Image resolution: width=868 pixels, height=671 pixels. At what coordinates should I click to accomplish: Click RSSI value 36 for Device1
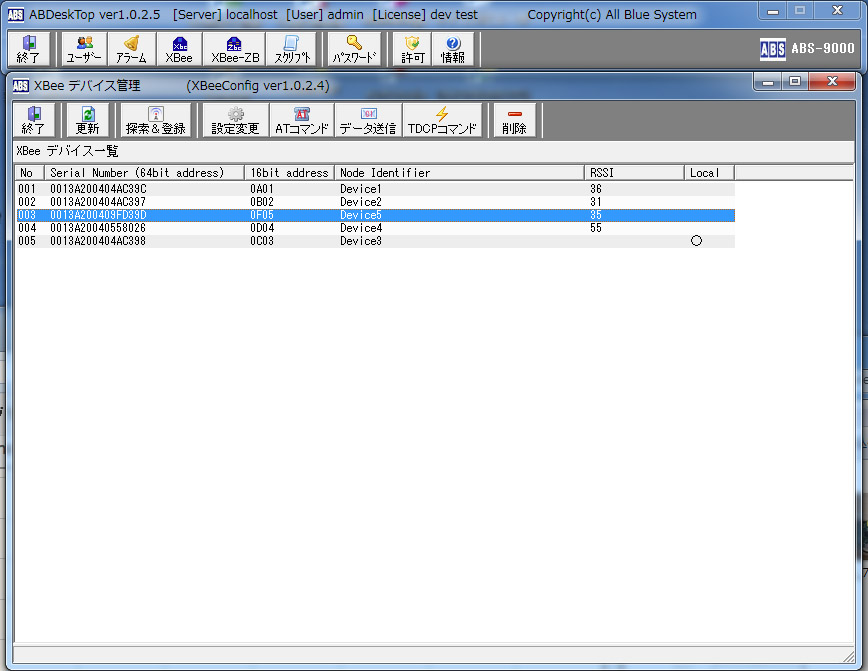tap(596, 189)
